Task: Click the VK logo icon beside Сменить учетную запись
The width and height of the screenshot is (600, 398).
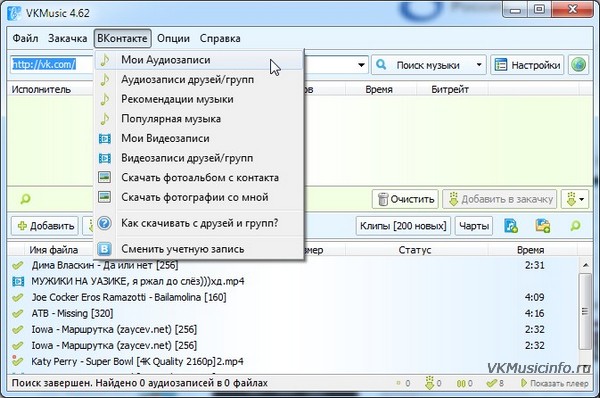Action: [x=104, y=249]
